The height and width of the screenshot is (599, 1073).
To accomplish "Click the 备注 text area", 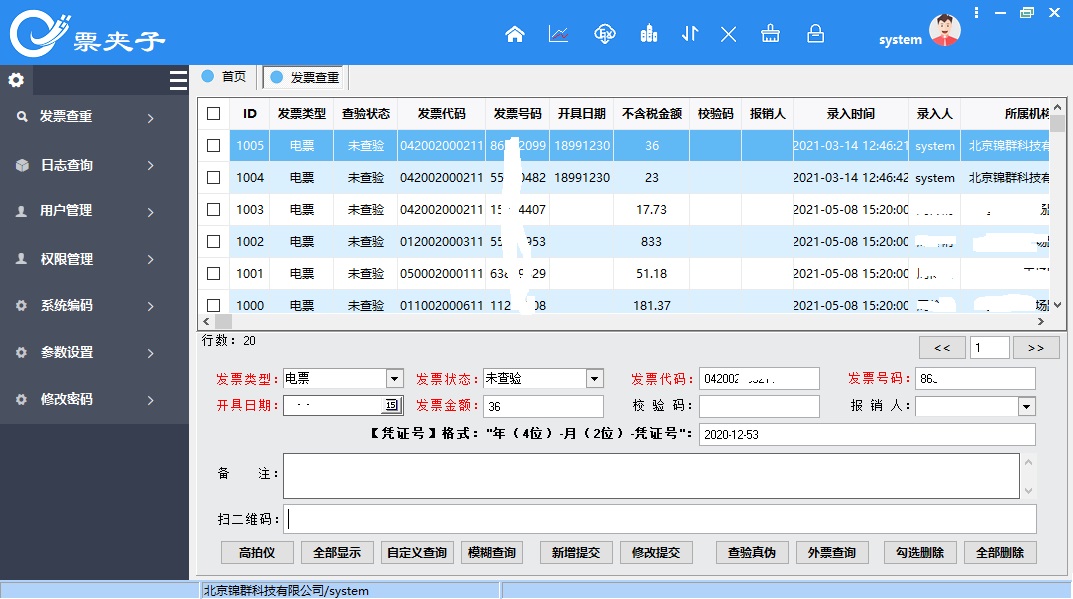I will click(x=651, y=475).
